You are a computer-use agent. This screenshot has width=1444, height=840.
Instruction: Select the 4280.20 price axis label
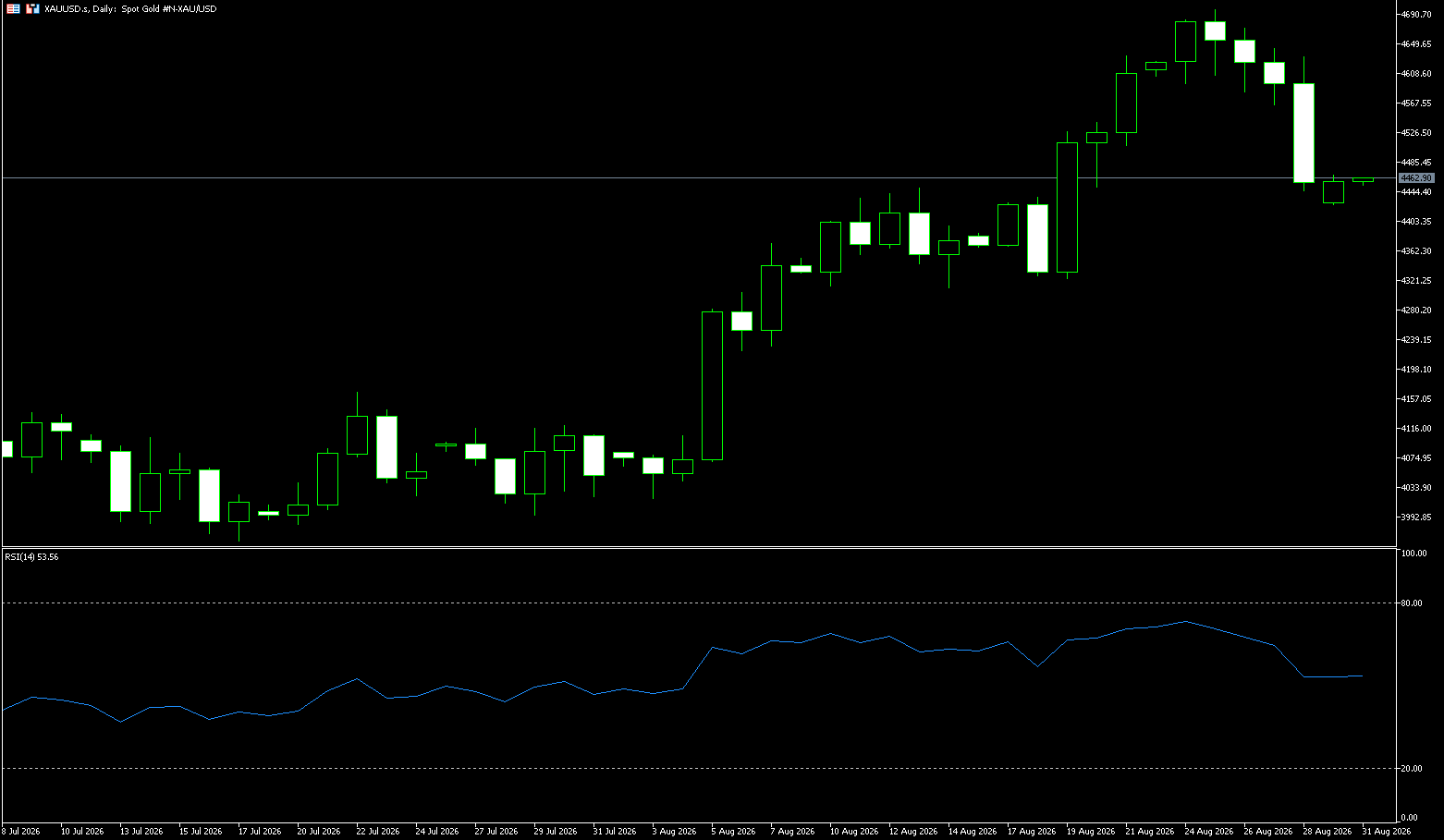click(x=1416, y=310)
